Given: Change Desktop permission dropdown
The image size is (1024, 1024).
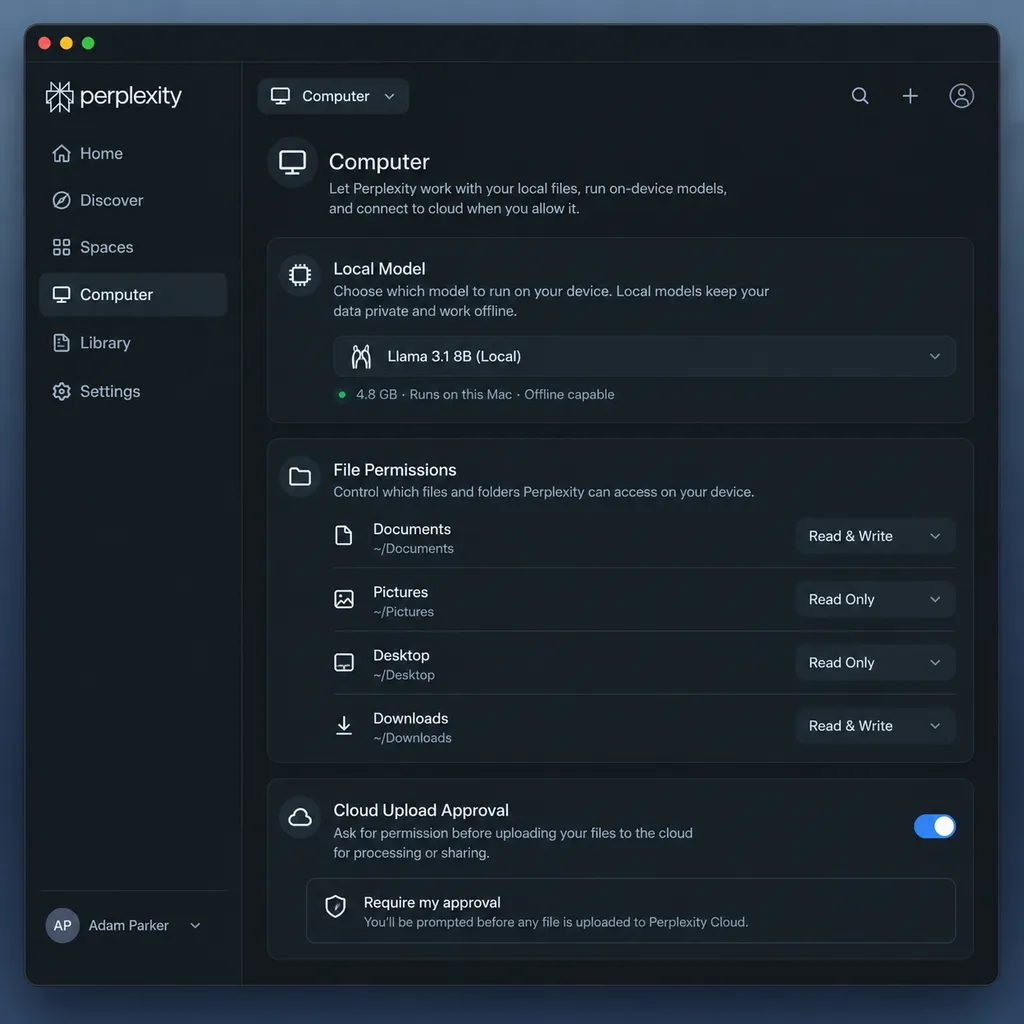Looking at the screenshot, I should click(x=875, y=663).
